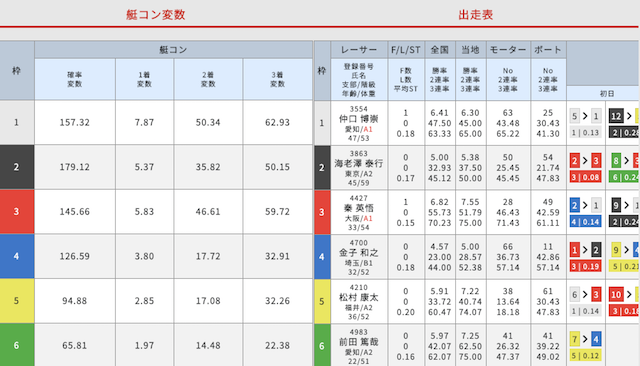The width and height of the screenshot is (640, 366).
Task: Click the red 10 badge in 松村 row
Action: click(616, 294)
